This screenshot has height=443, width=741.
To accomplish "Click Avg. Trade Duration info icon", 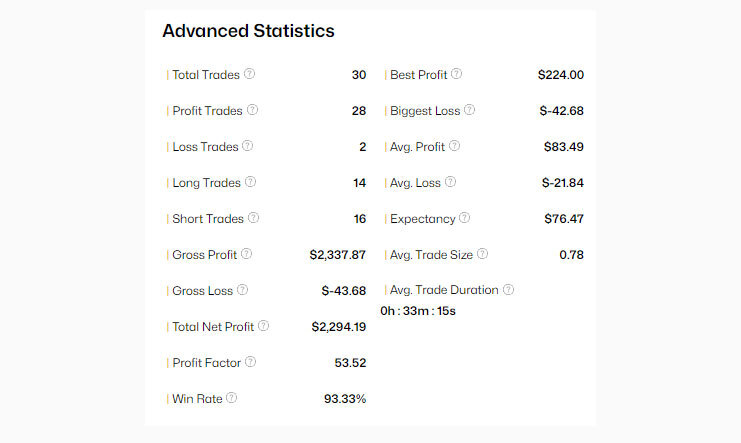I will tap(508, 290).
